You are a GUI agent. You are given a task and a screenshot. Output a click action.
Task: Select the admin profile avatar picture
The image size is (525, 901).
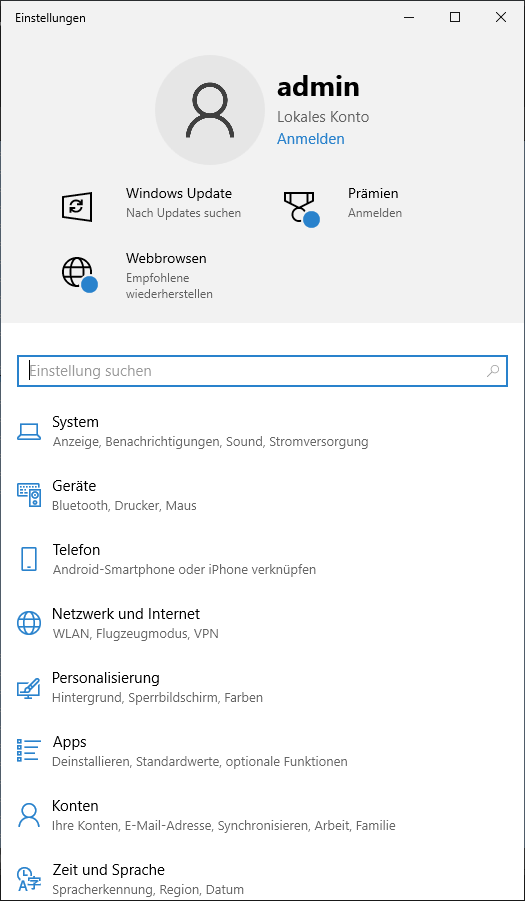click(210, 110)
